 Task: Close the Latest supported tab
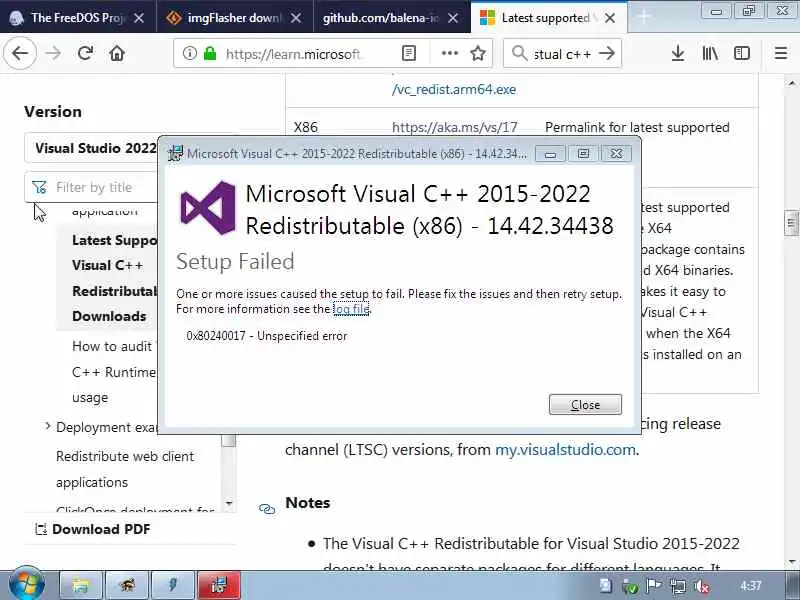click(x=610, y=18)
